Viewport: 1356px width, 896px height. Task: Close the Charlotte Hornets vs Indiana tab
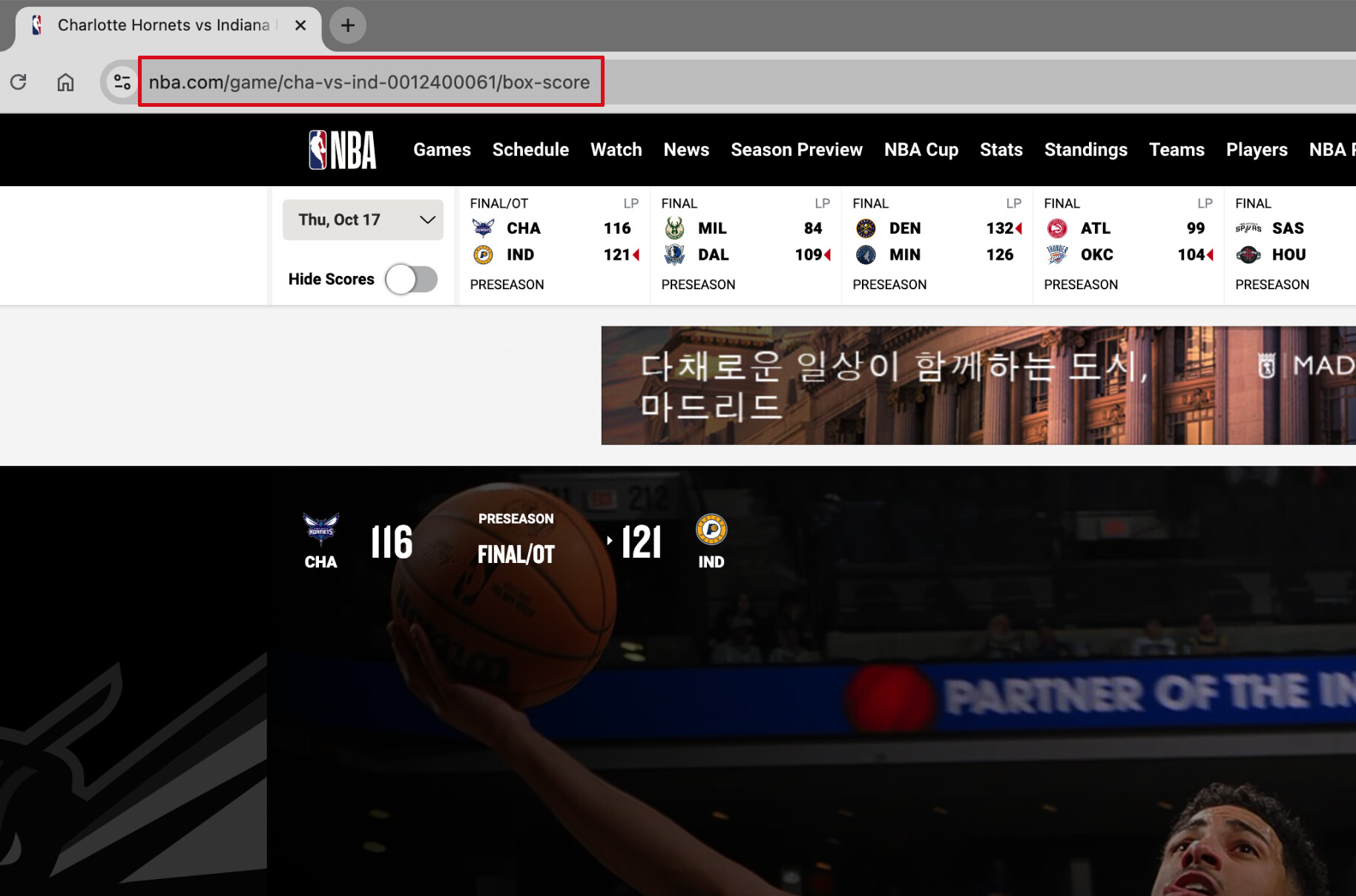(x=300, y=25)
